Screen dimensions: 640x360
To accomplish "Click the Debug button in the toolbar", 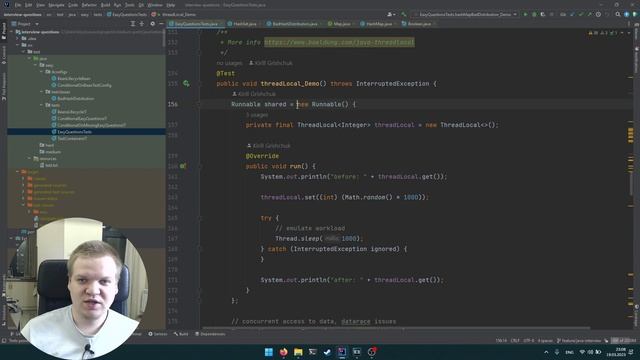I will [534, 14].
